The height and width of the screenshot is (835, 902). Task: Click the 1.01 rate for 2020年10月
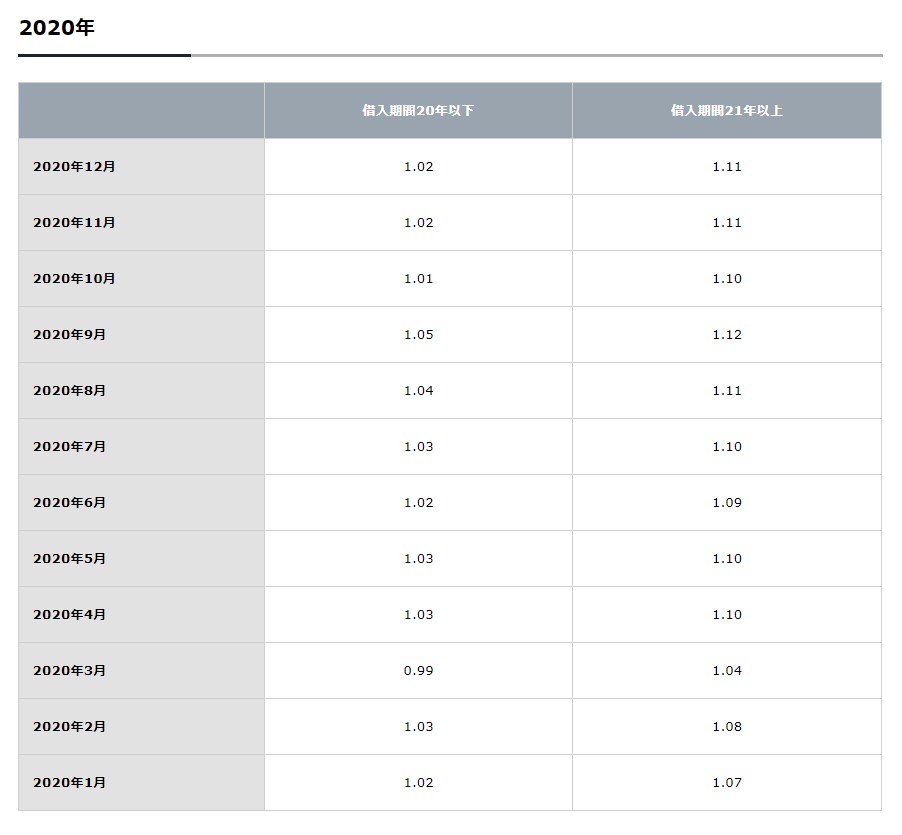pyautogui.click(x=418, y=278)
